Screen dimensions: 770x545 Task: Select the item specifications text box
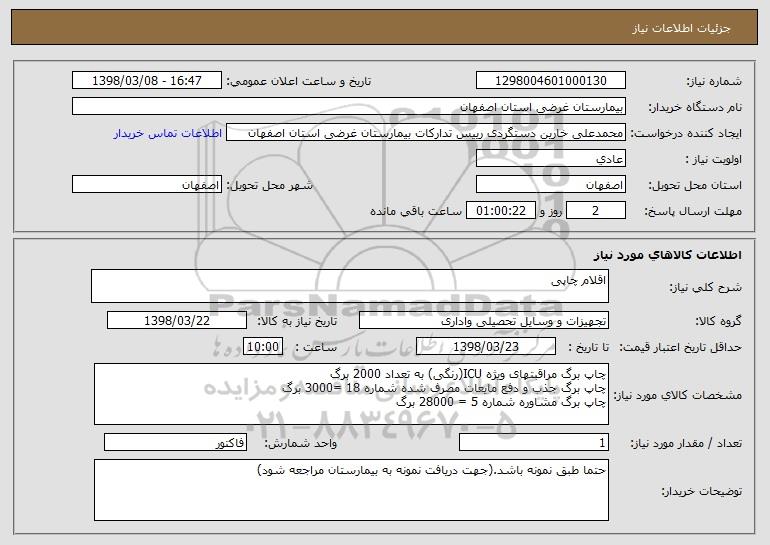click(351, 394)
